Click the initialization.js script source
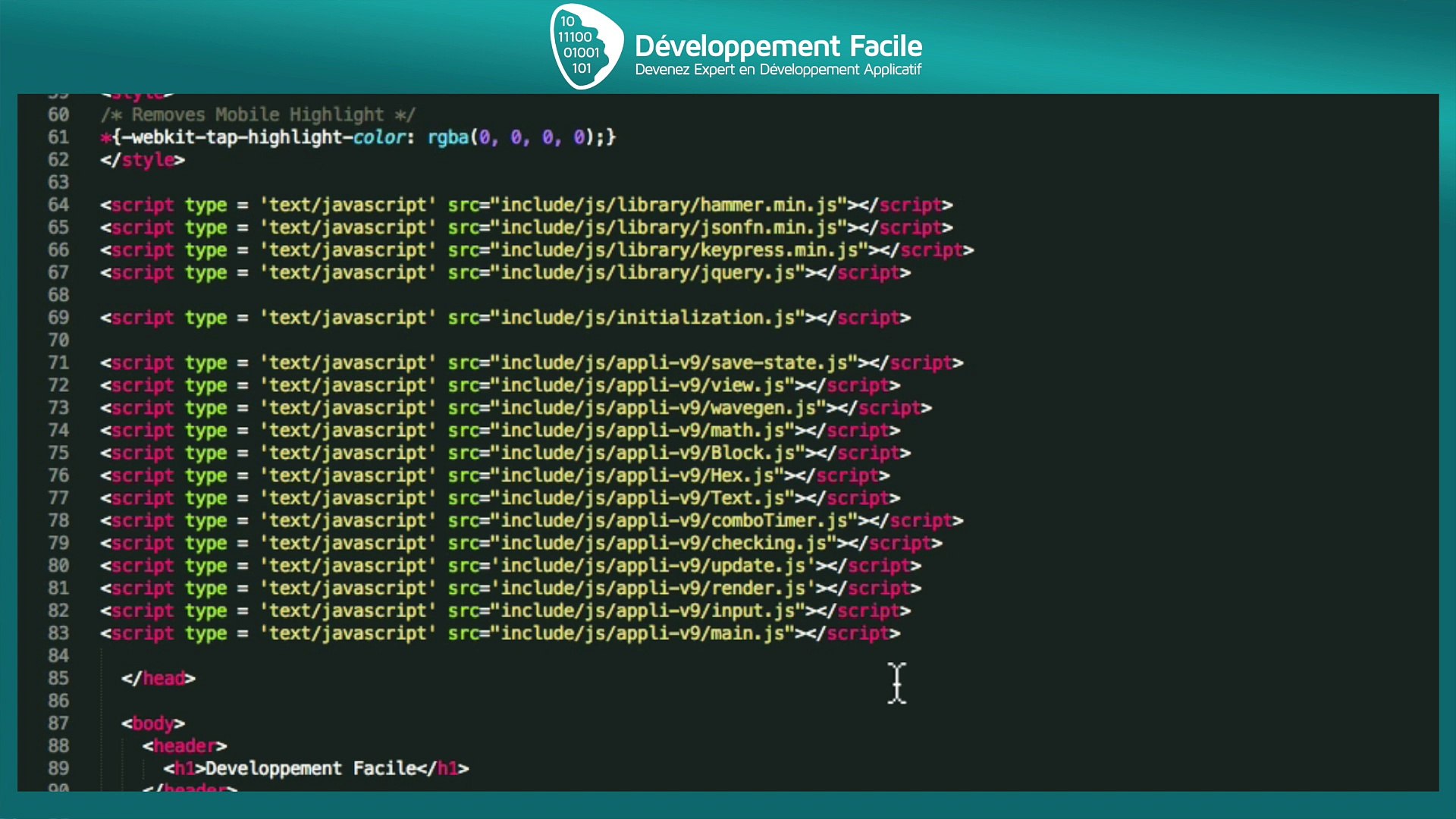This screenshot has height=819, width=1456. point(705,318)
